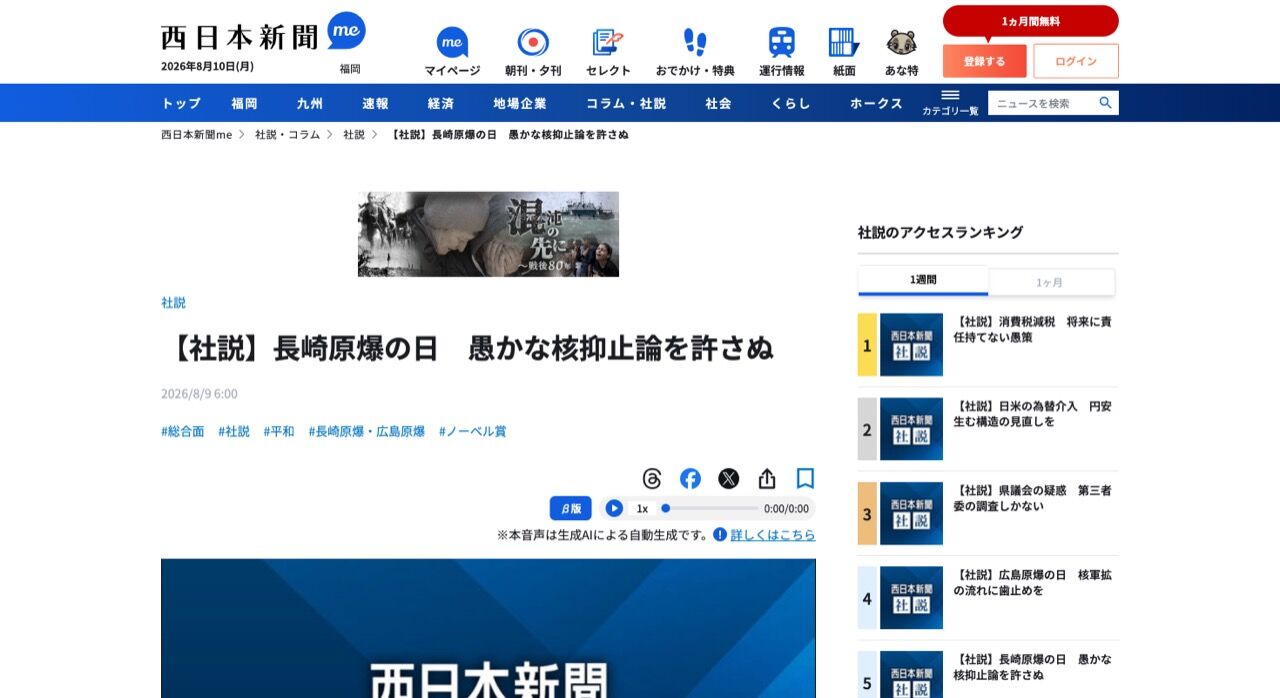
Task: Click the search magnifier icon
Action: coord(1105,103)
